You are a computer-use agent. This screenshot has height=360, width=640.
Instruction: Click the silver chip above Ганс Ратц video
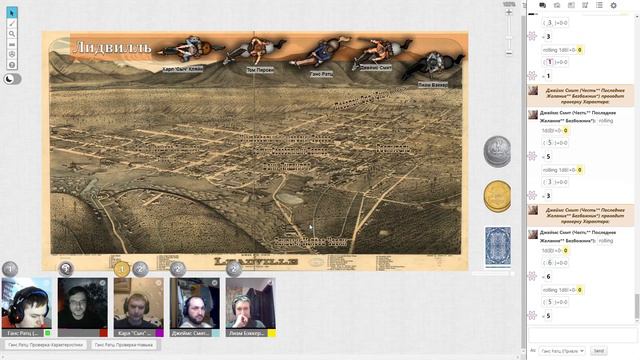tap(10, 269)
